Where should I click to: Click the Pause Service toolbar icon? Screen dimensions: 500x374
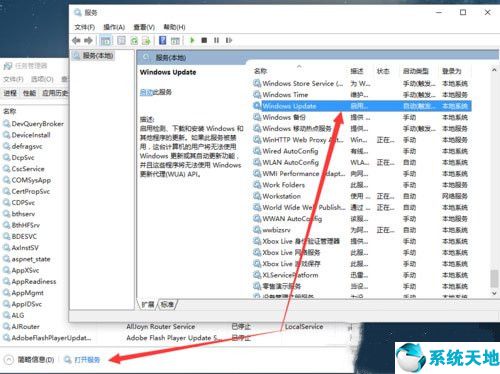216,40
